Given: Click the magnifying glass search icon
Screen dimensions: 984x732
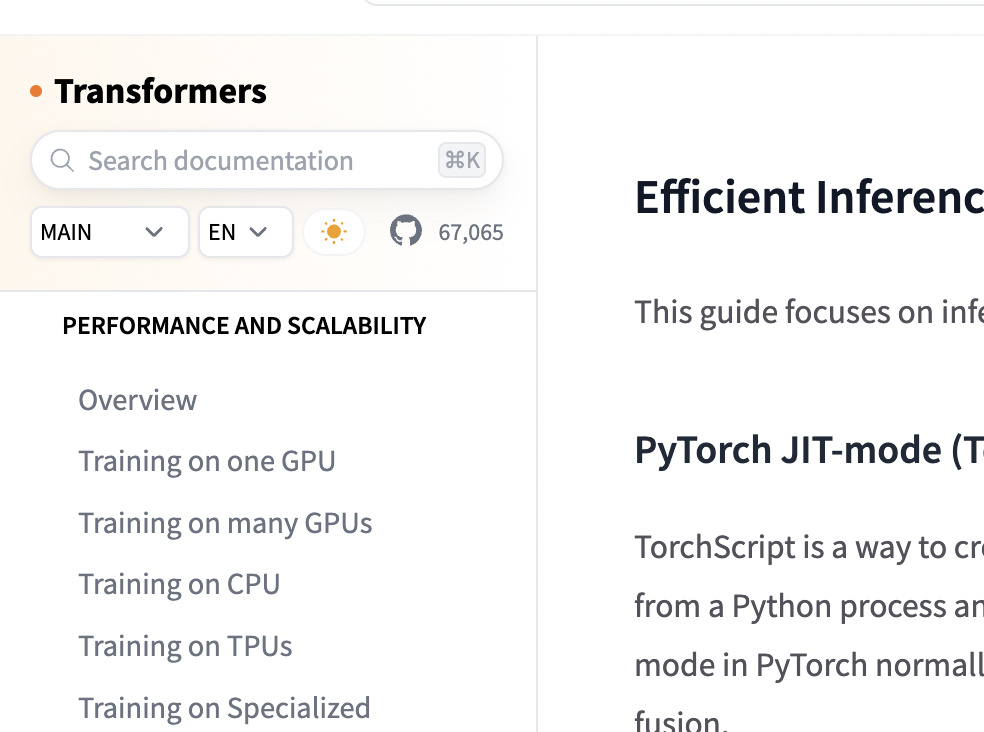Looking at the screenshot, I should click(62, 160).
